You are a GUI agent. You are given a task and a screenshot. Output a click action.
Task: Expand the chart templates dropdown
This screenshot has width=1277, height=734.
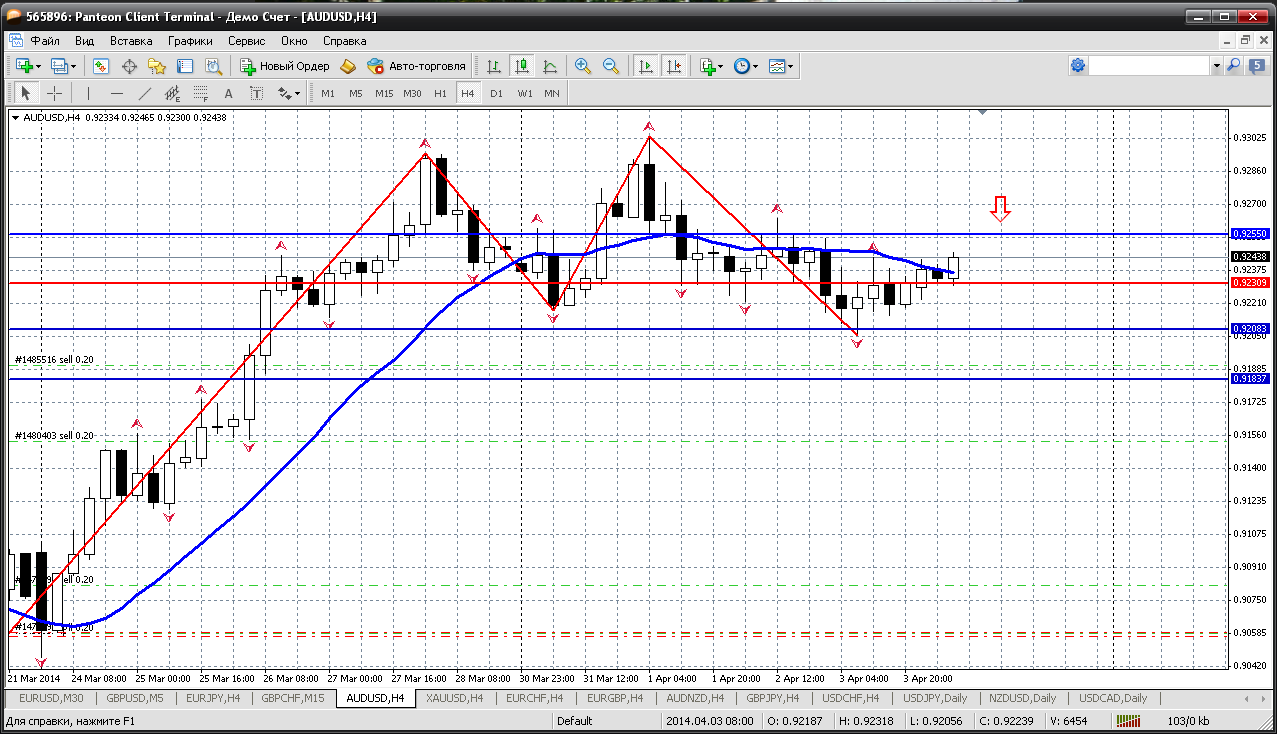[x=790, y=66]
